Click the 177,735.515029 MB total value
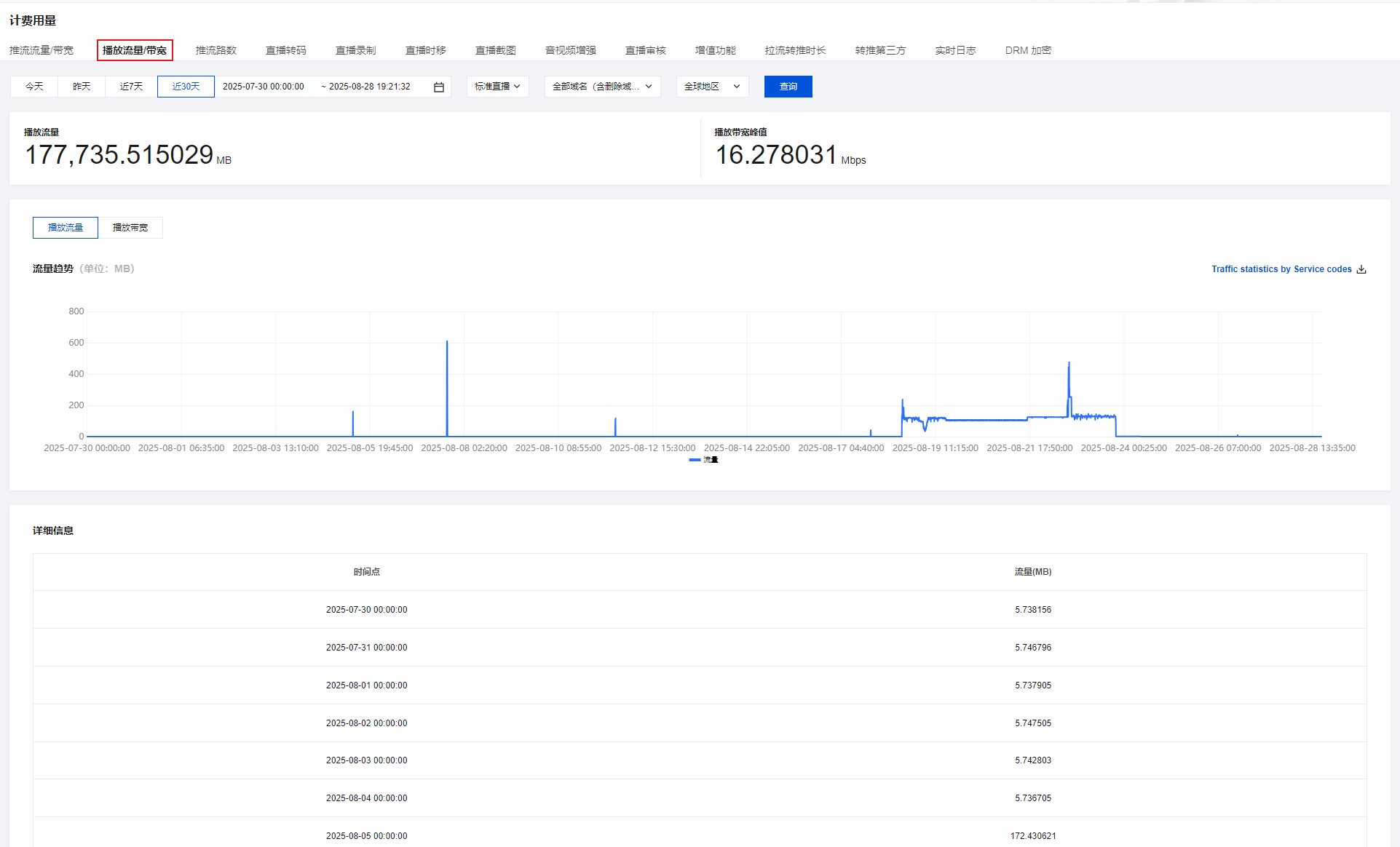The width and height of the screenshot is (1400, 847). [x=128, y=155]
